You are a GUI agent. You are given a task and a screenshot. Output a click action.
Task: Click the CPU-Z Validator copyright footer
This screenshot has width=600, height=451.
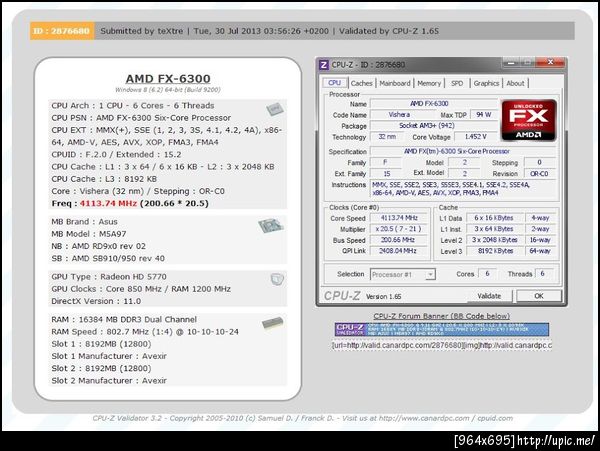pos(302,418)
